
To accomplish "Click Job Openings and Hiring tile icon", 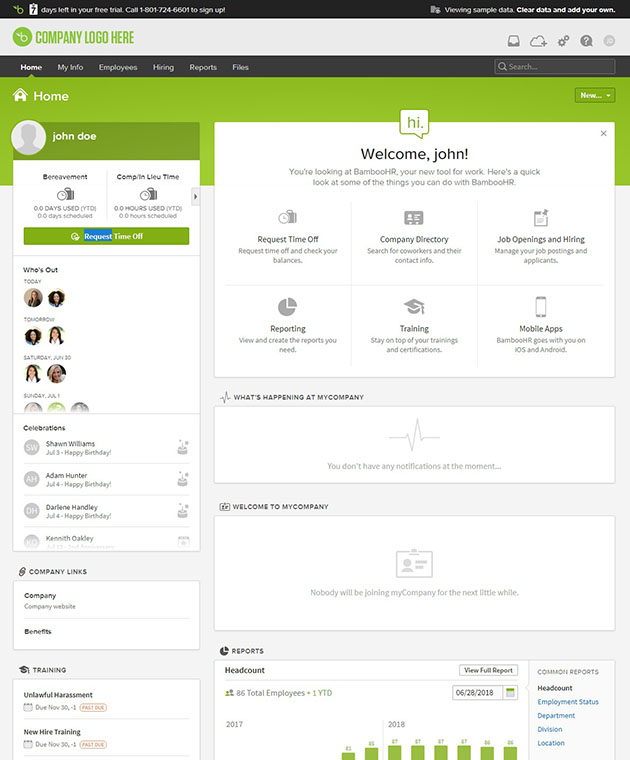I will pyautogui.click(x=541, y=218).
